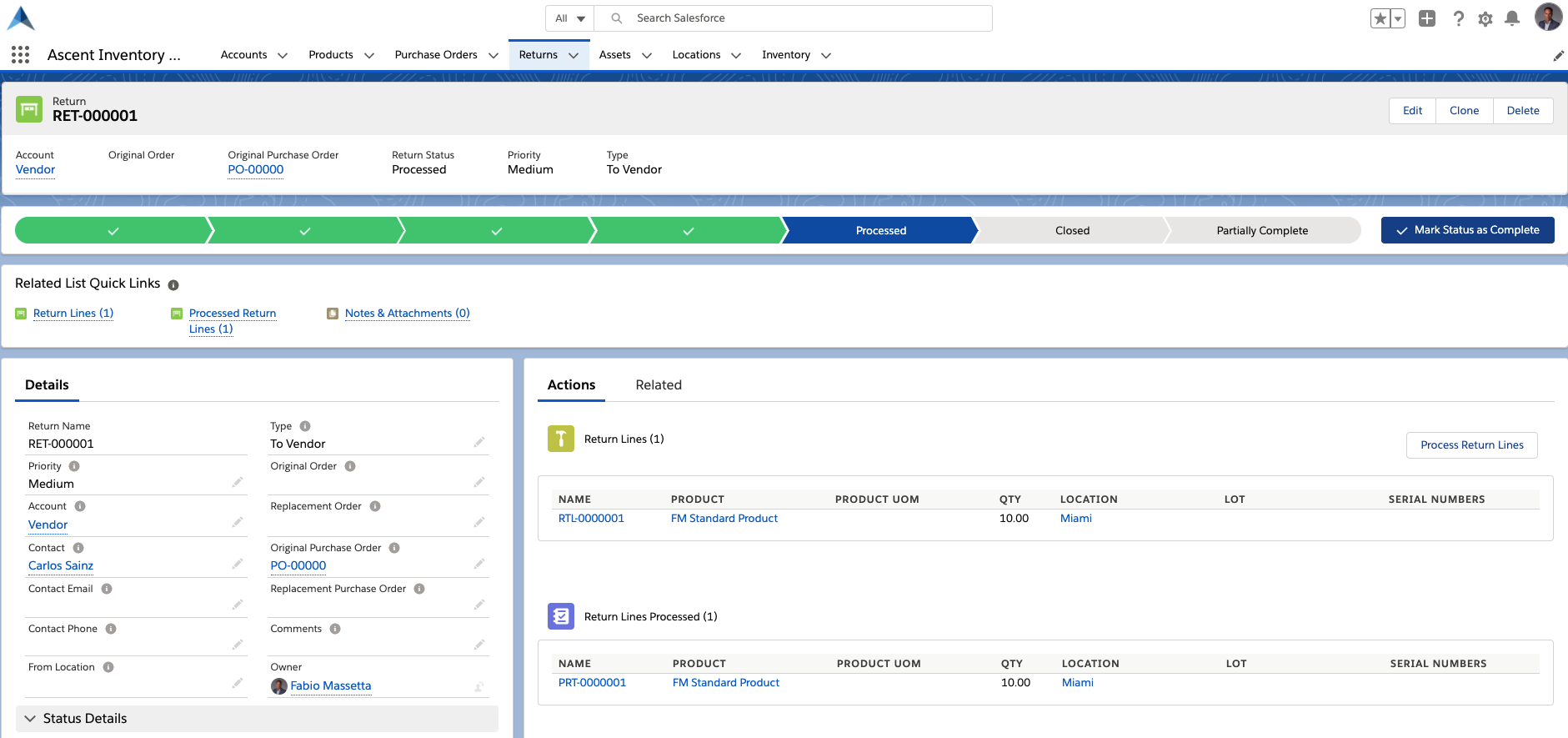Click the info icon next to Contact Email
This screenshot has height=738, width=1568.
(107, 589)
